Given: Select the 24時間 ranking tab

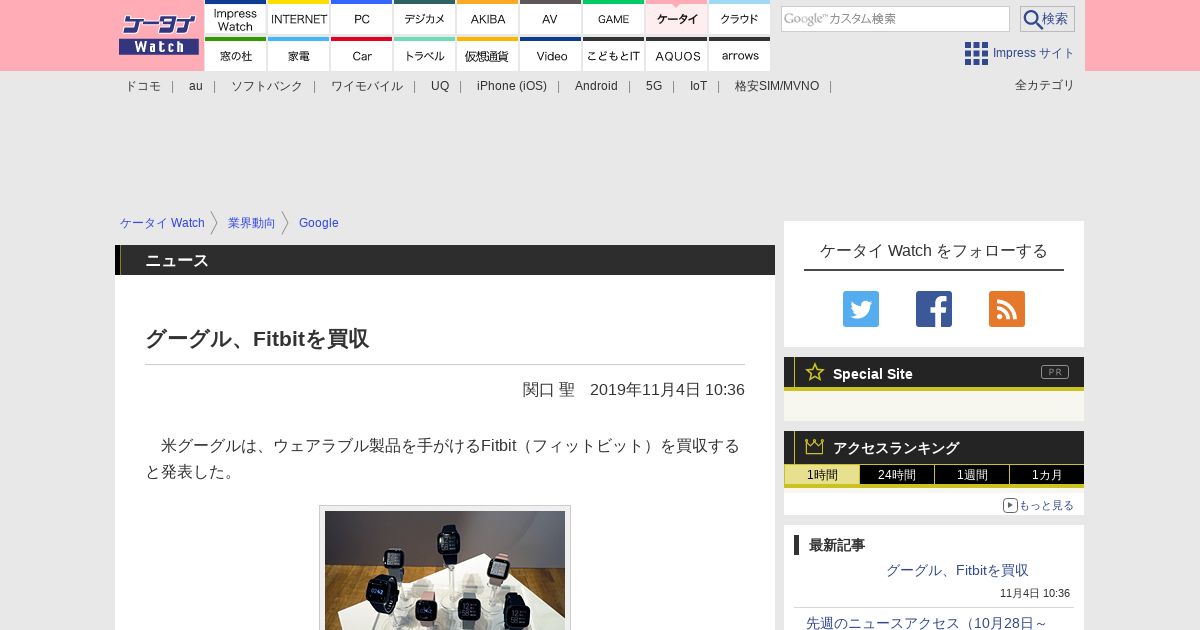Looking at the screenshot, I should pos(897,475).
